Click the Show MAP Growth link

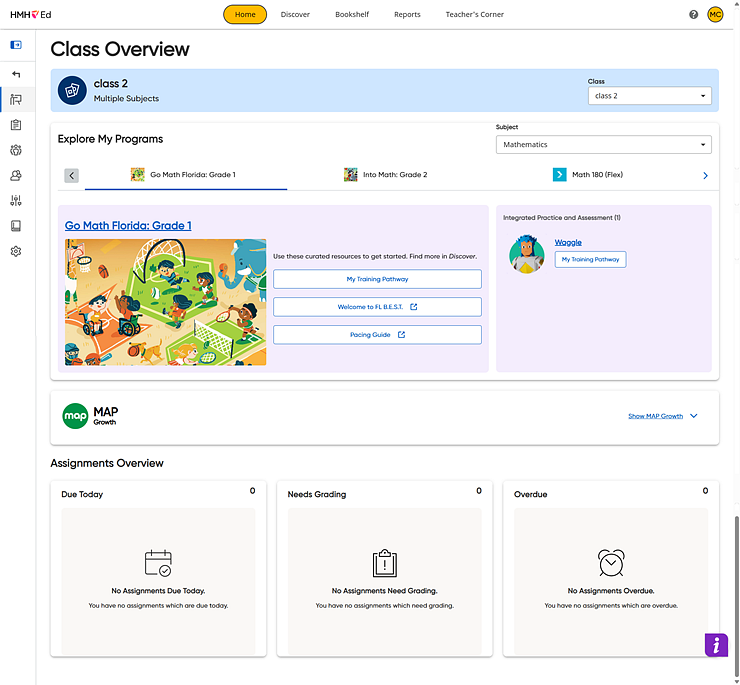click(x=656, y=416)
